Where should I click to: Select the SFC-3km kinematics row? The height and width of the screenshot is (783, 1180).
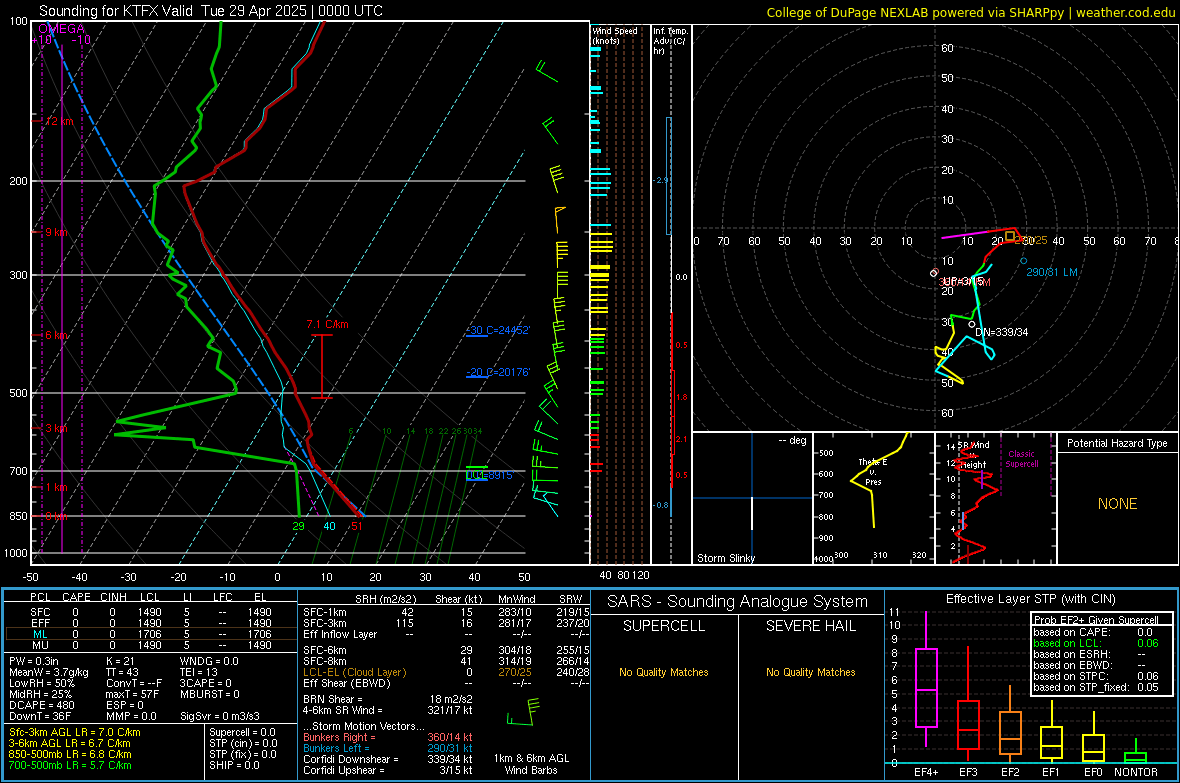pos(446,623)
